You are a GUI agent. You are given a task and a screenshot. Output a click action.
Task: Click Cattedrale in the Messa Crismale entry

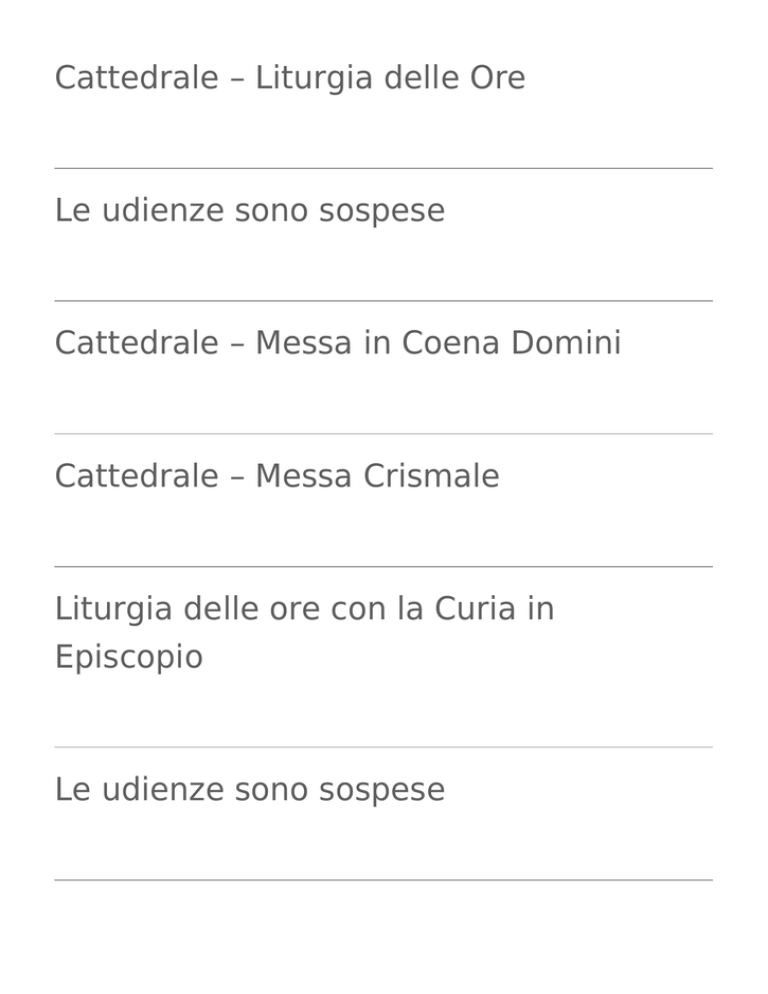(136, 476)
